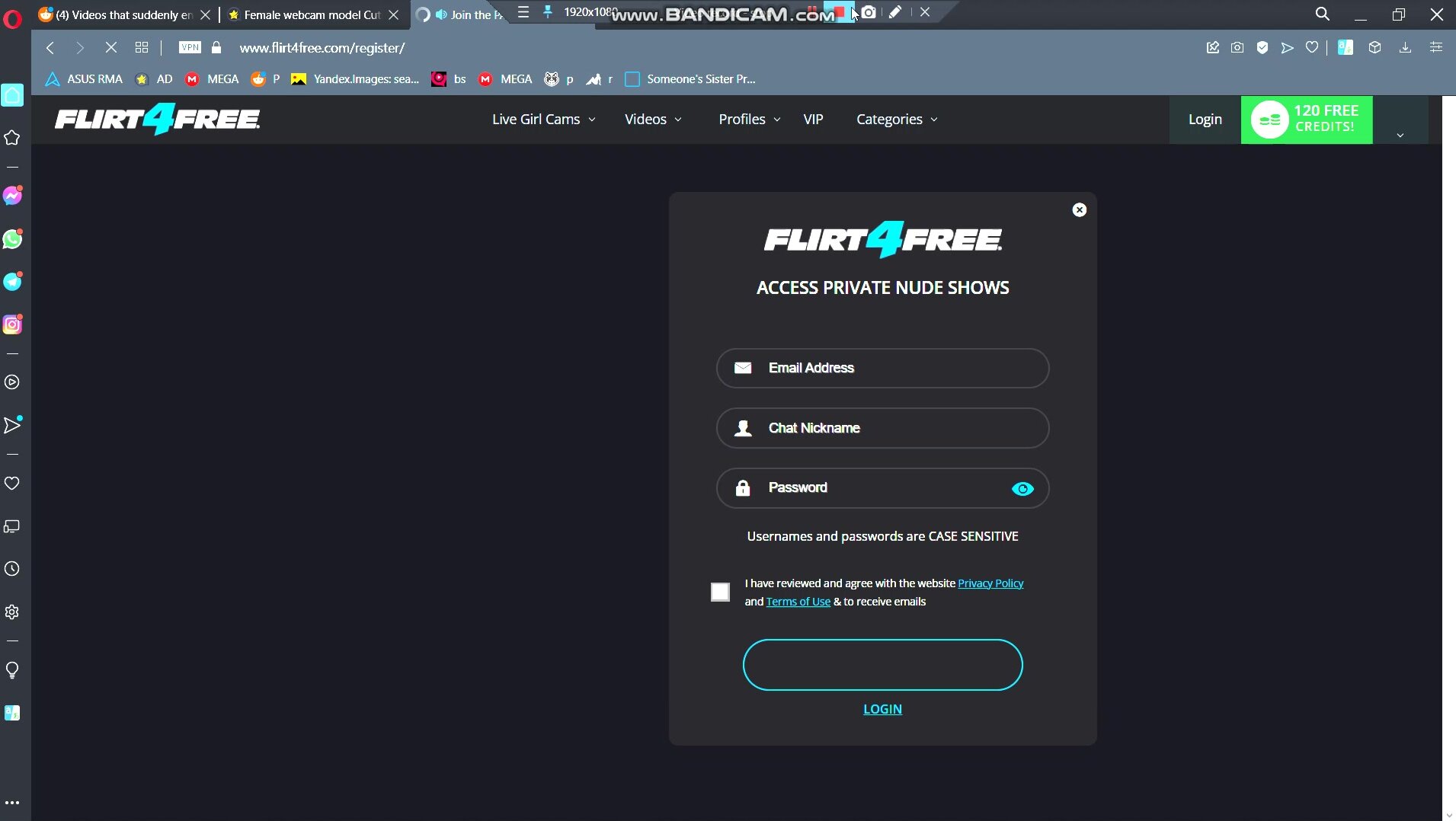Viewport: 1456px width, 821px height.
Task: Open sidebar Settings gear icon
Action: (x=12, y=612)
